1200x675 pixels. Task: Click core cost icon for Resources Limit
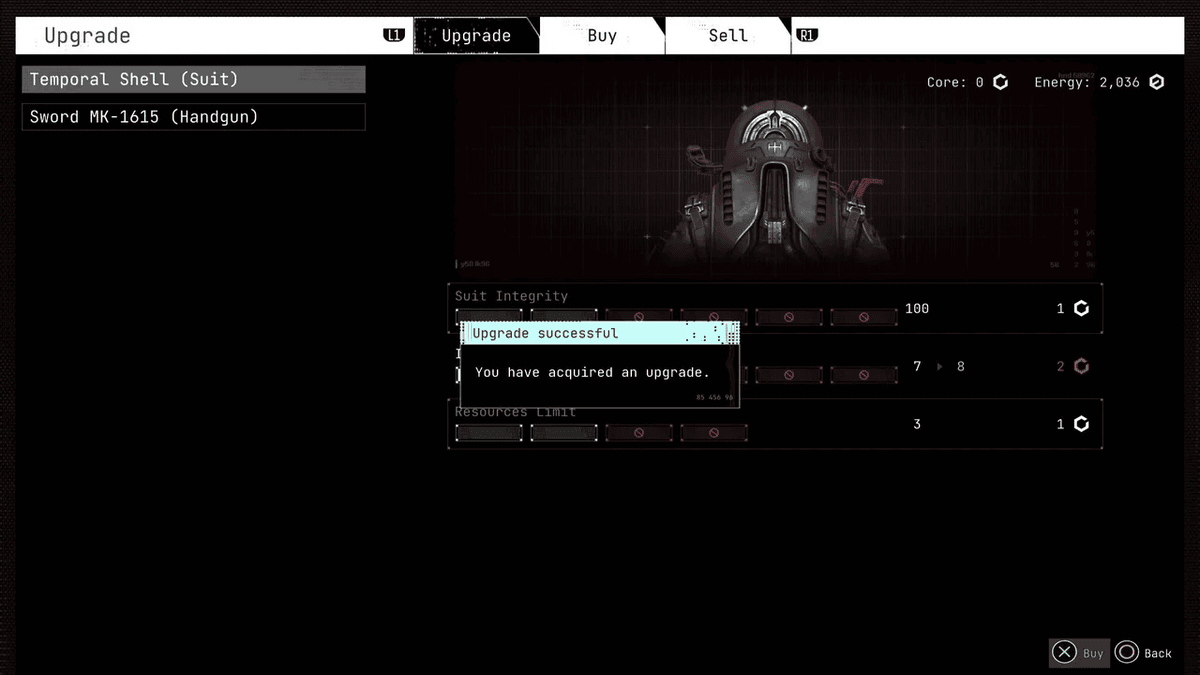pyautogui.click(x=1081, y=424)
